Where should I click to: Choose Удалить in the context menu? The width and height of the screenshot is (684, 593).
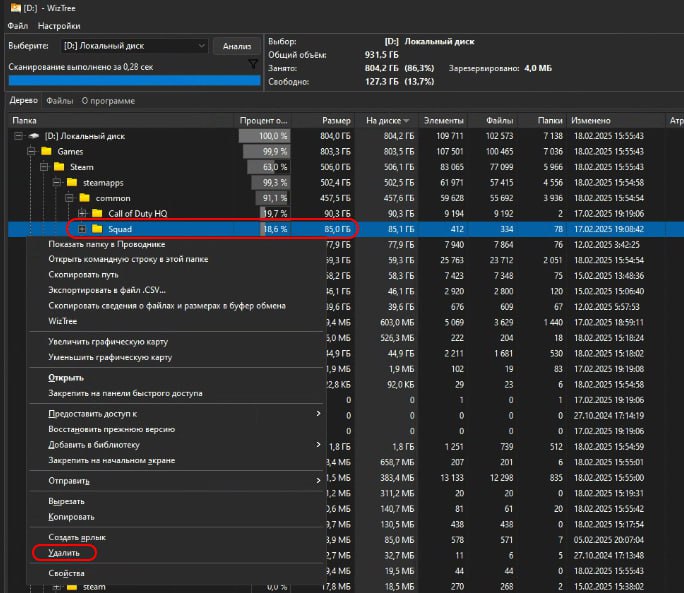64,553
